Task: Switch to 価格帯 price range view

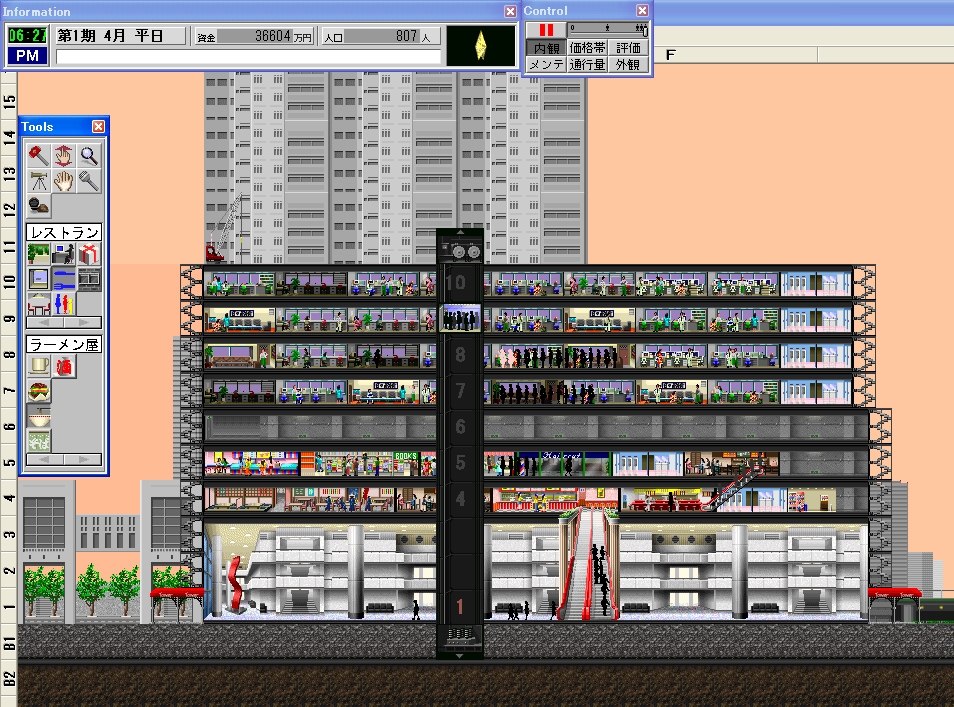Action: click(587, 47)
